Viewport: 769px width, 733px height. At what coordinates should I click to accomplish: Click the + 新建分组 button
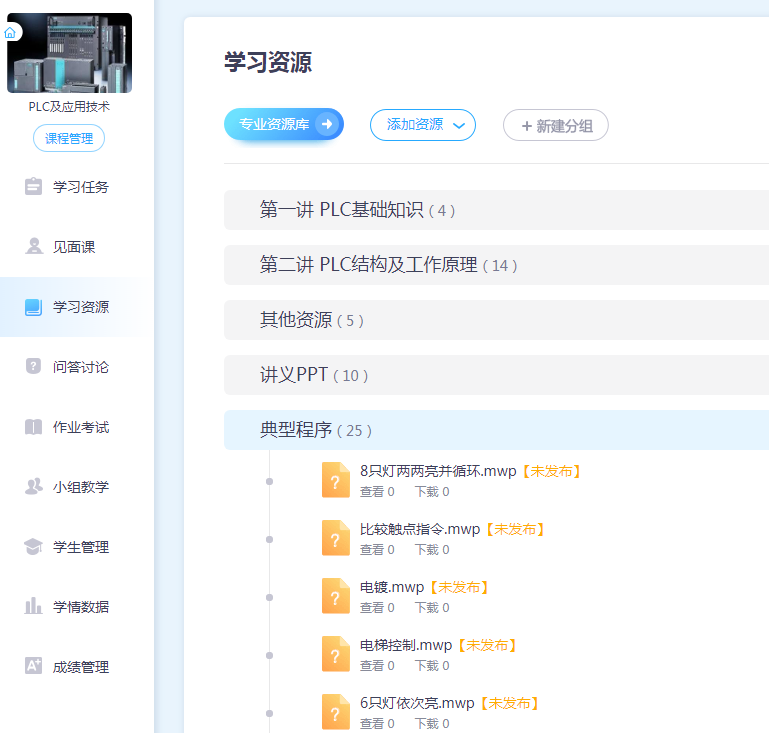tap(556, 125)
